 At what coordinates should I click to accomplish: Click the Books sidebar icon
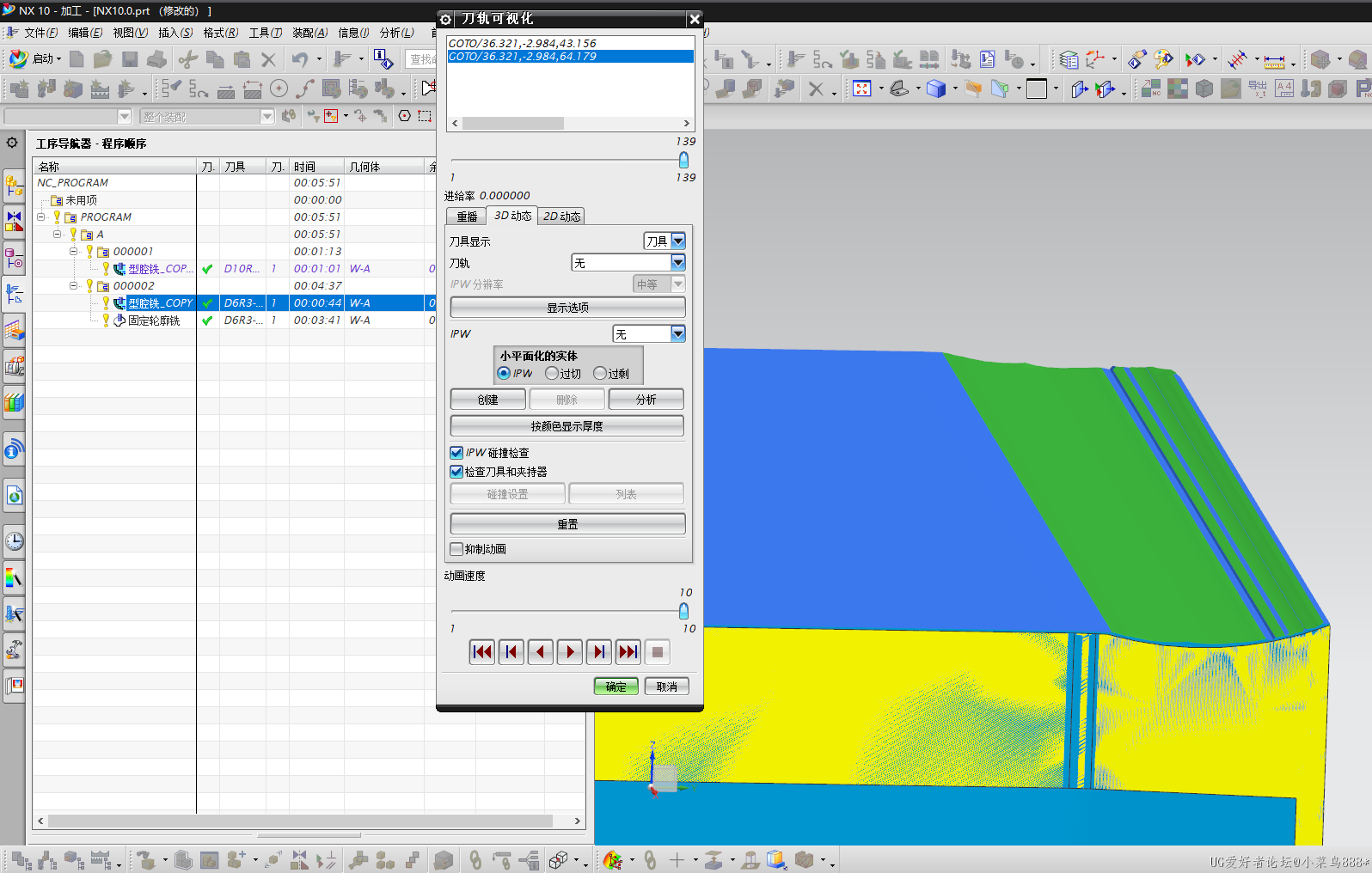coord(14,402)
